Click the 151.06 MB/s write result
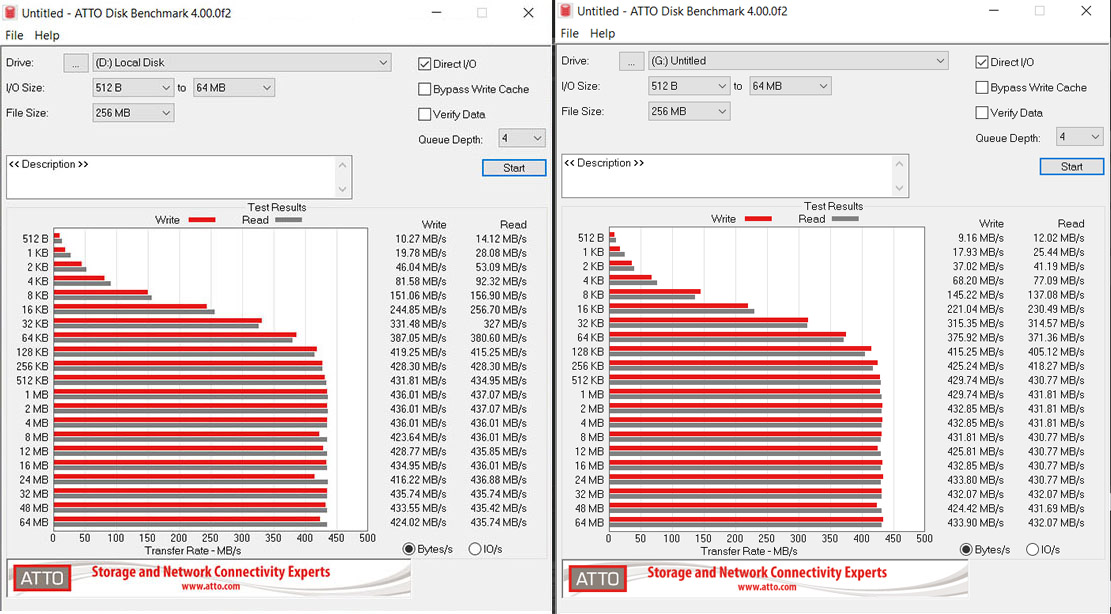Viewport: 1111px width, 614px height. tap(418, 295)
